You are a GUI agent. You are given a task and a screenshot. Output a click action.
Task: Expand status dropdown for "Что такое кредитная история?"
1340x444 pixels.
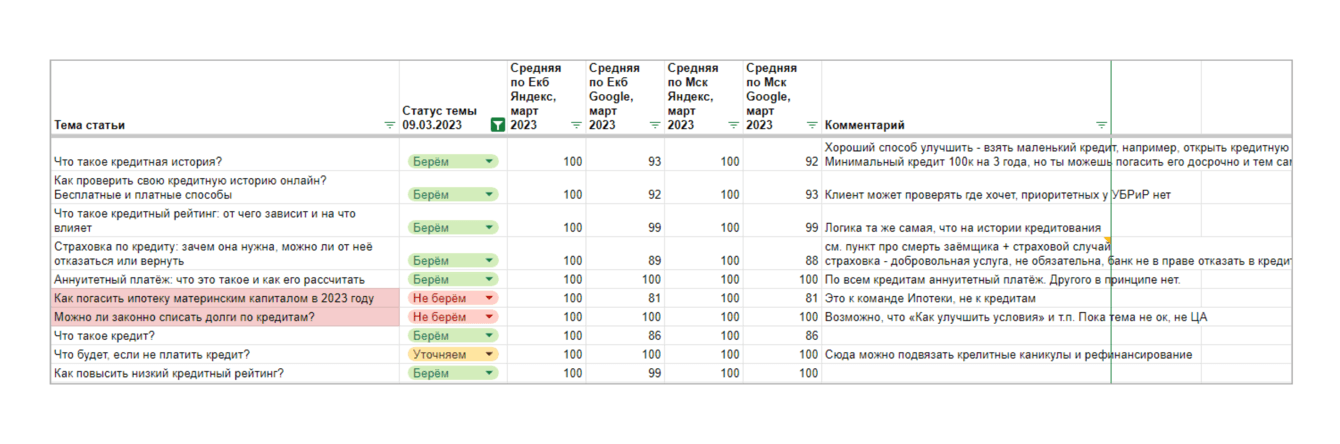[x=489, y=162]
